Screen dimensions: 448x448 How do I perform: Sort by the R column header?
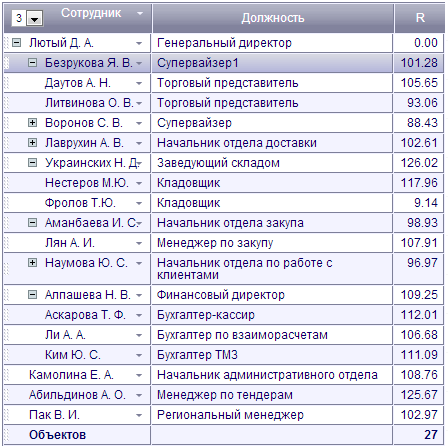(420, 18)
